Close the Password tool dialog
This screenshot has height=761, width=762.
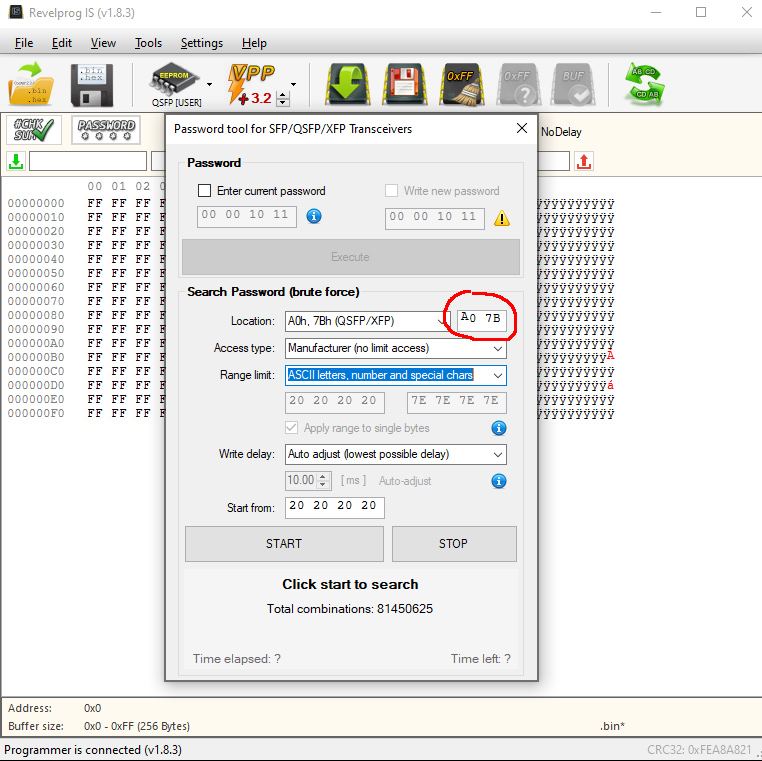click(522, 128)
